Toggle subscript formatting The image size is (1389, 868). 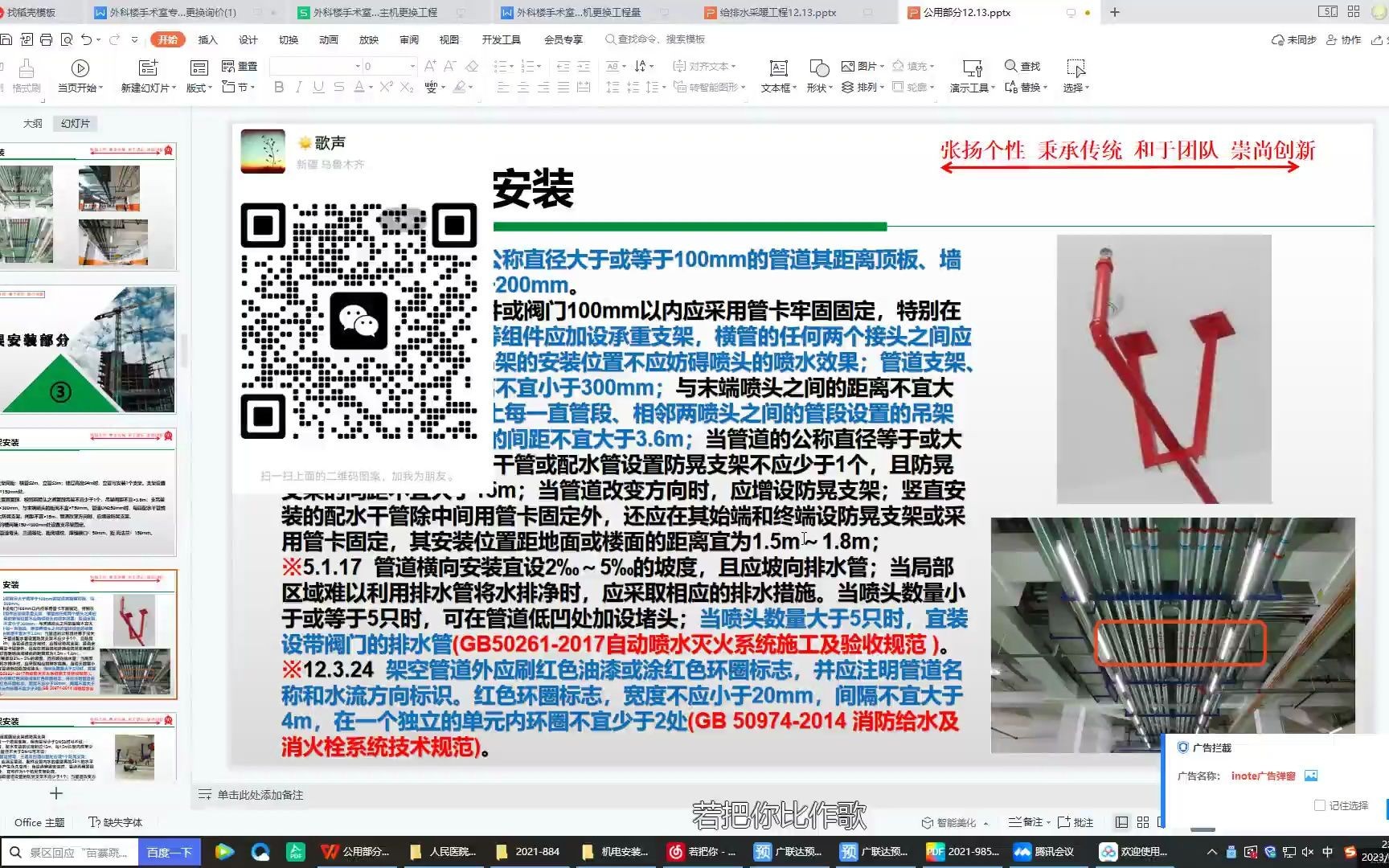[406, 87]
